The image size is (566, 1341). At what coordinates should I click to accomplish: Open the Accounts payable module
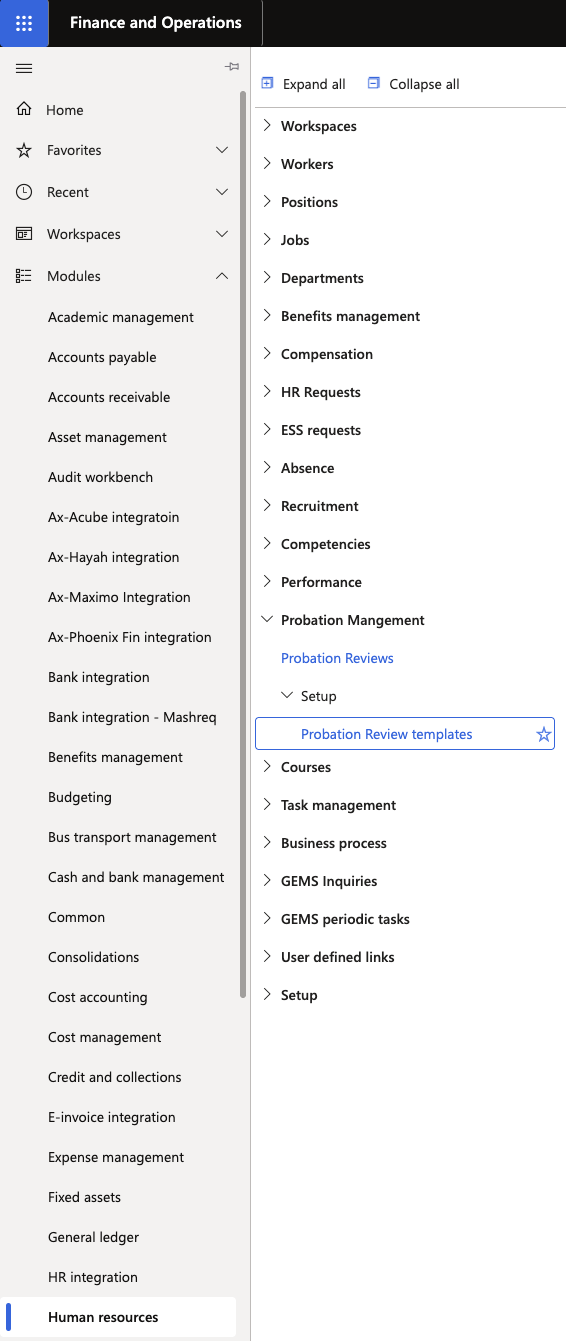click(102, 357)
